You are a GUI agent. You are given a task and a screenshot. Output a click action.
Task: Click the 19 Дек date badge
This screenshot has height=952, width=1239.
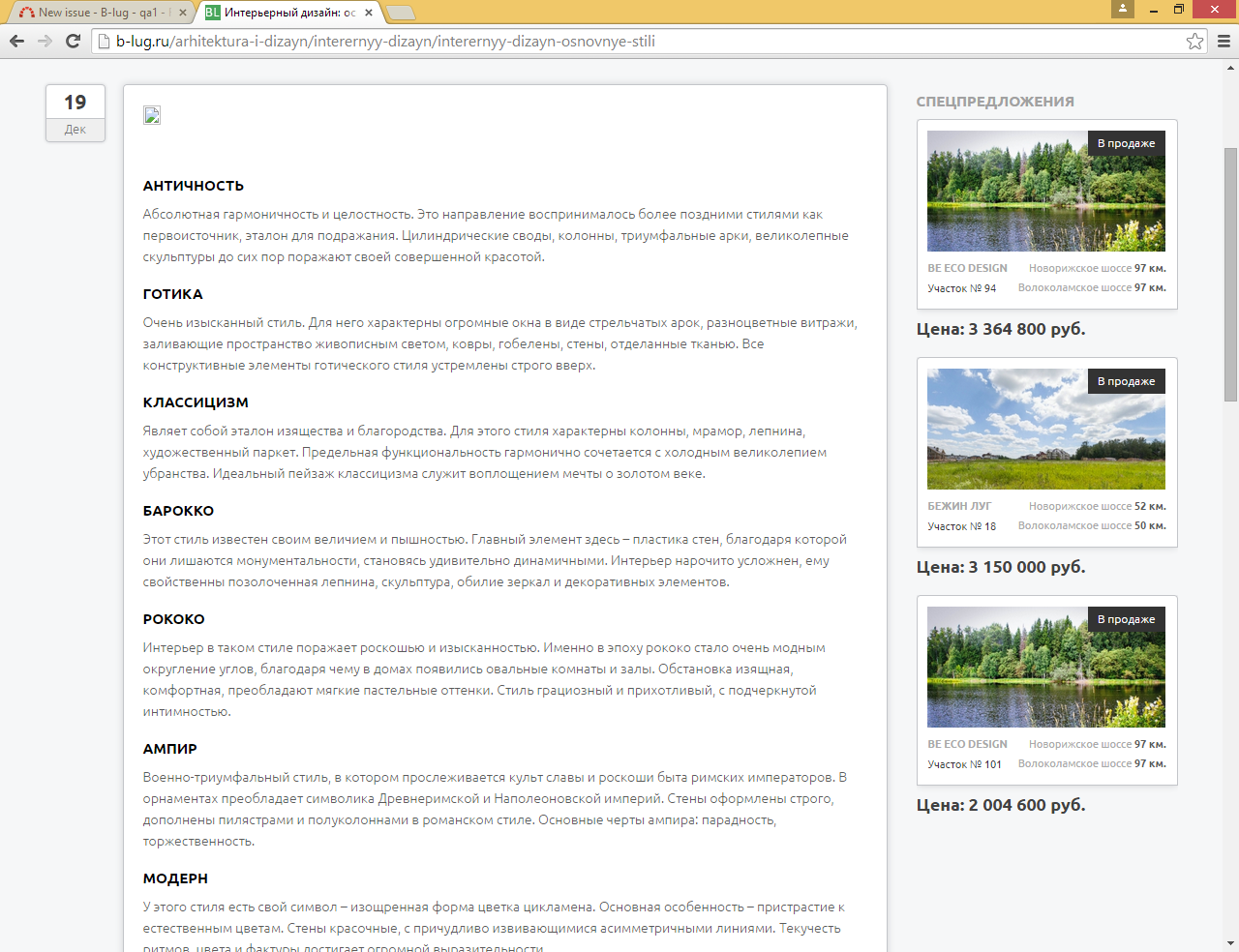pyautogui.click(x=76, y=113)
